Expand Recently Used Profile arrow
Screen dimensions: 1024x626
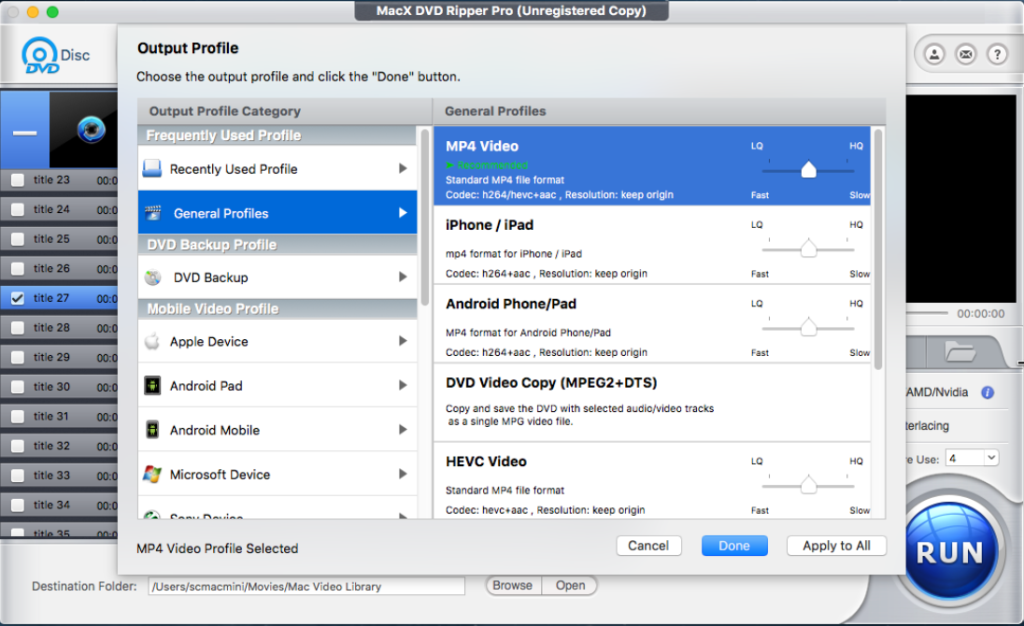tap(403, 168)
